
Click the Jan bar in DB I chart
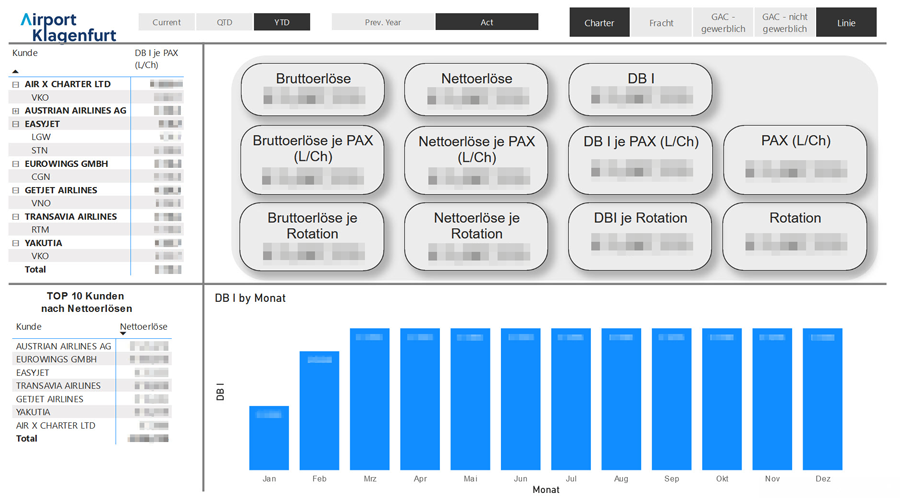[x=269, y=438]
